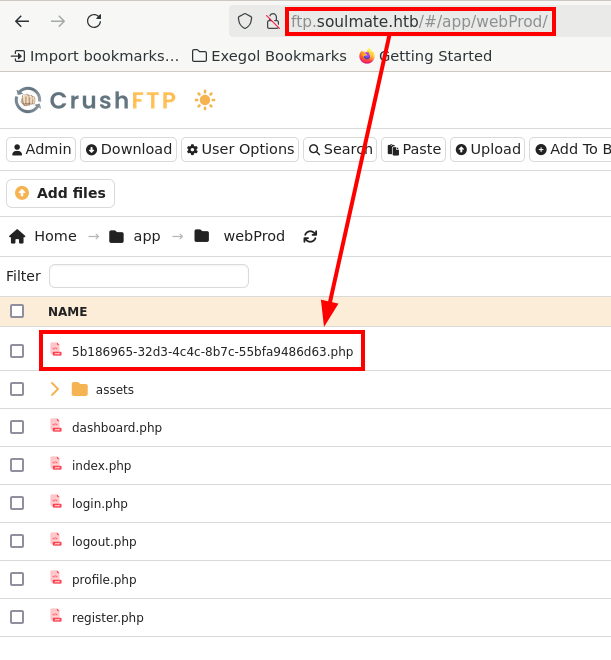Image resolution: width=611 pixels, height=660 pixels.
Task: Expand the assets folder chevron
Action: tap(55, 389)
